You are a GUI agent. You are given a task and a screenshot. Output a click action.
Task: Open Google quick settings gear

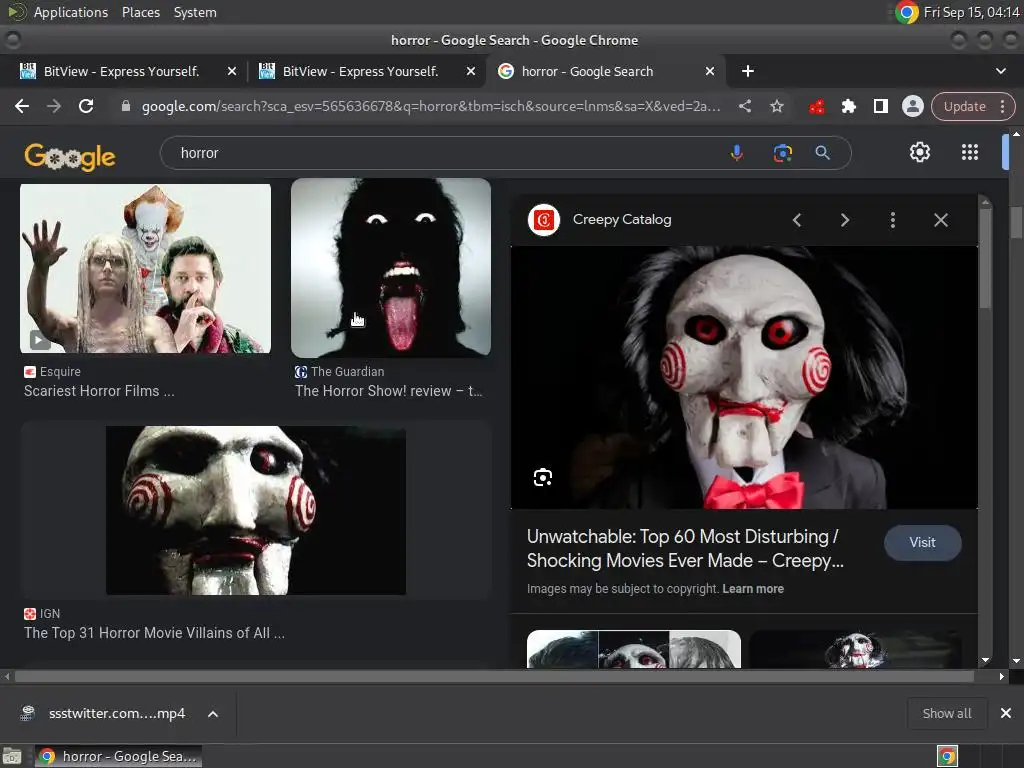pyautogui.click(x=920, y=152)
